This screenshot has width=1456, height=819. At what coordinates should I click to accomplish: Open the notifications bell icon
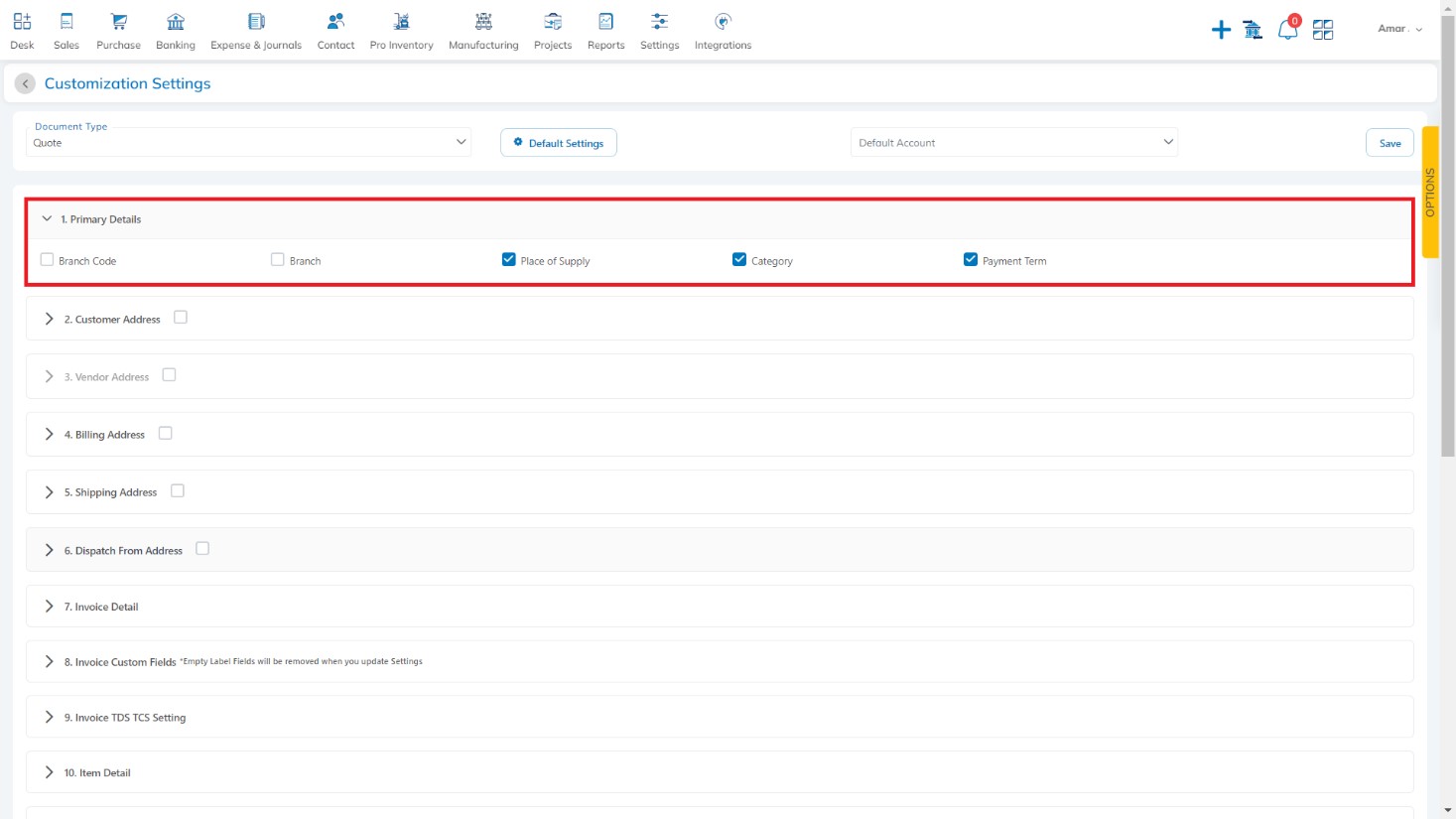point(1287,29)
